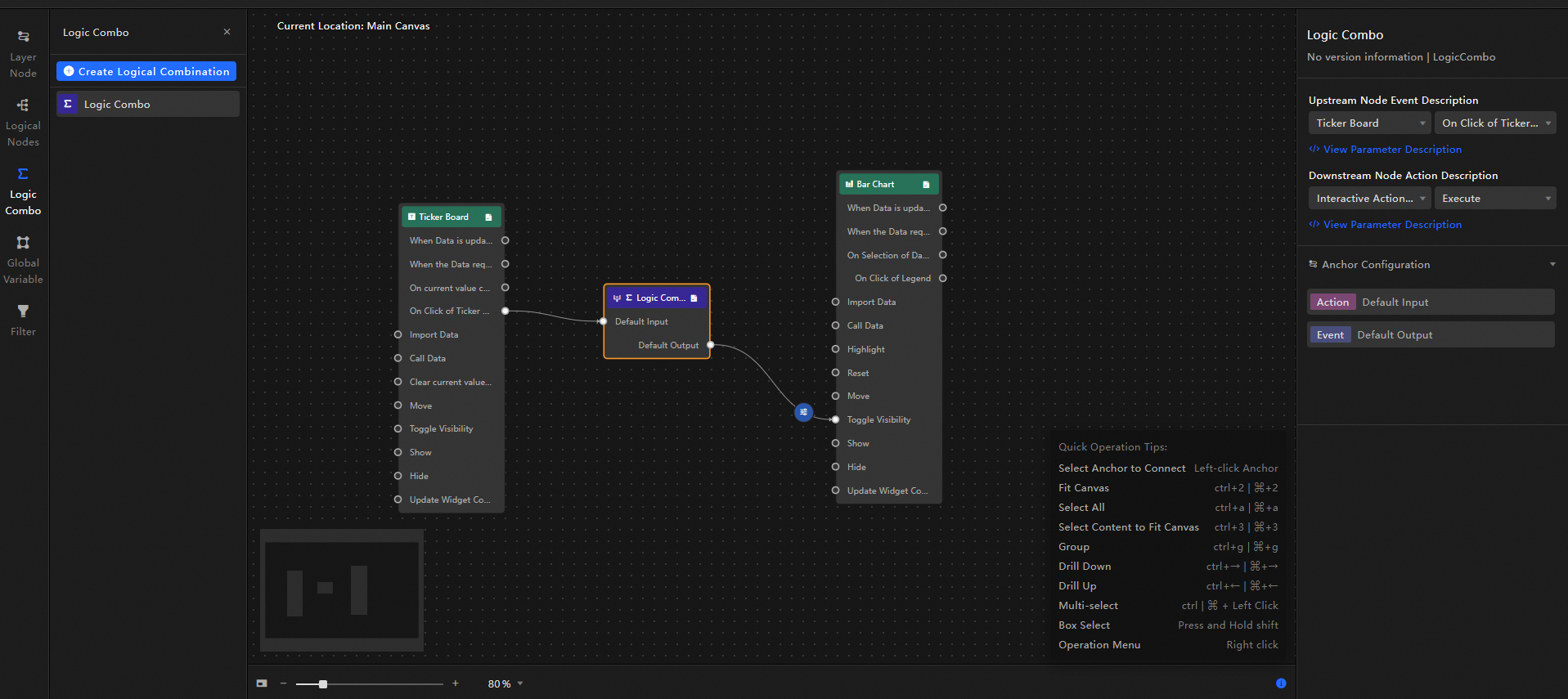Zoom out with the minus button

coord(283,683)
